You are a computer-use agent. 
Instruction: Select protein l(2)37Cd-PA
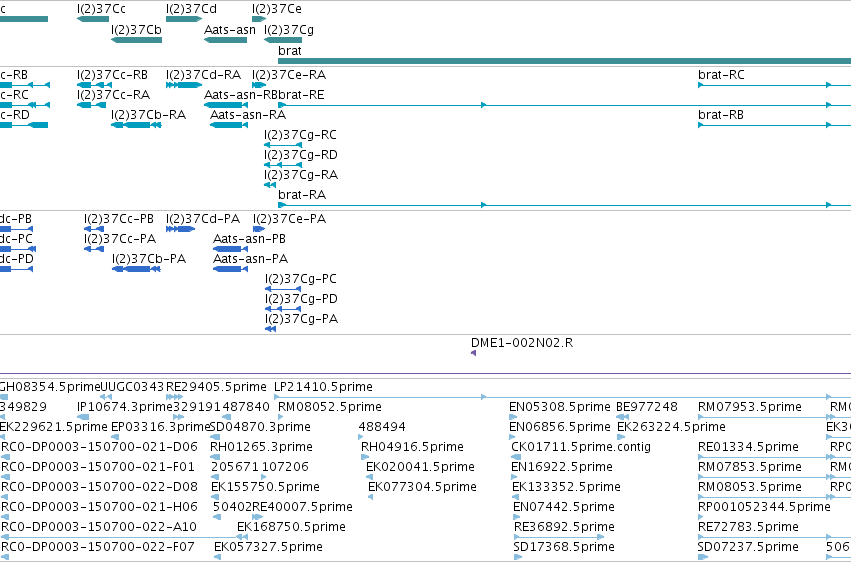click(203, 219)
